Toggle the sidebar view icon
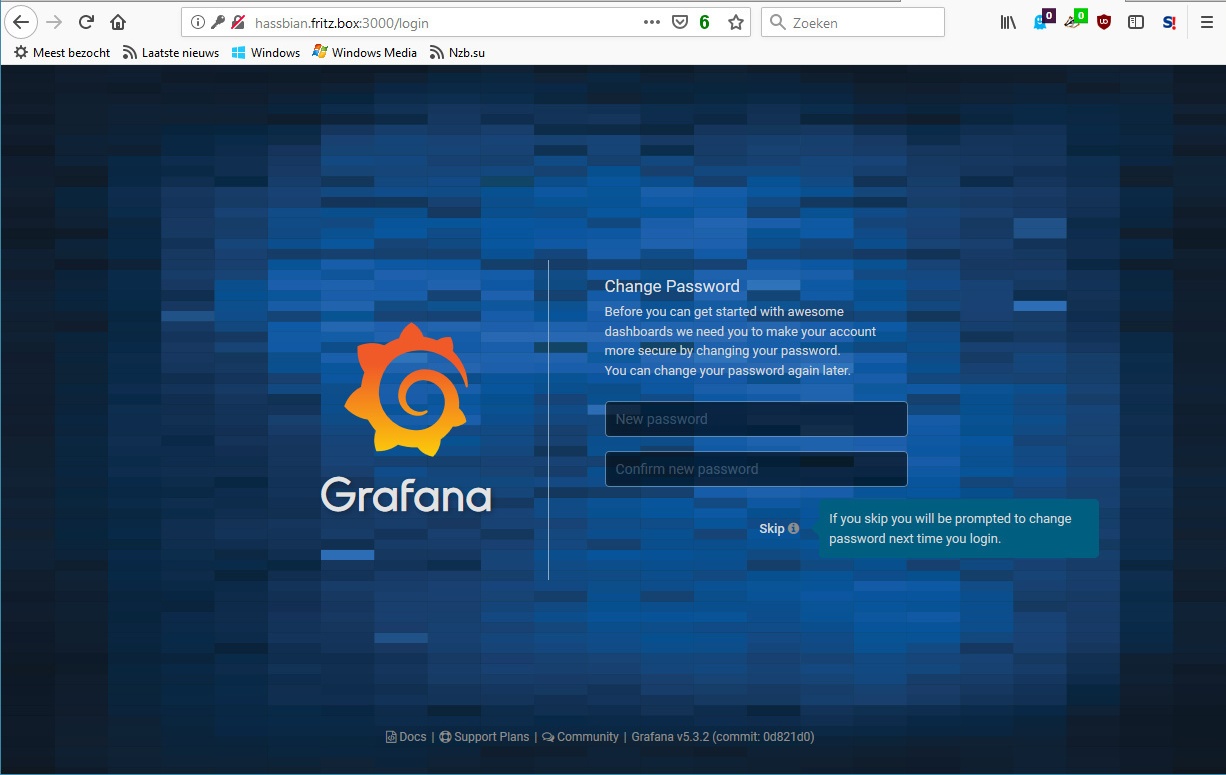This screenshot has height=775, width=1226. click(x=1136, y=22)
